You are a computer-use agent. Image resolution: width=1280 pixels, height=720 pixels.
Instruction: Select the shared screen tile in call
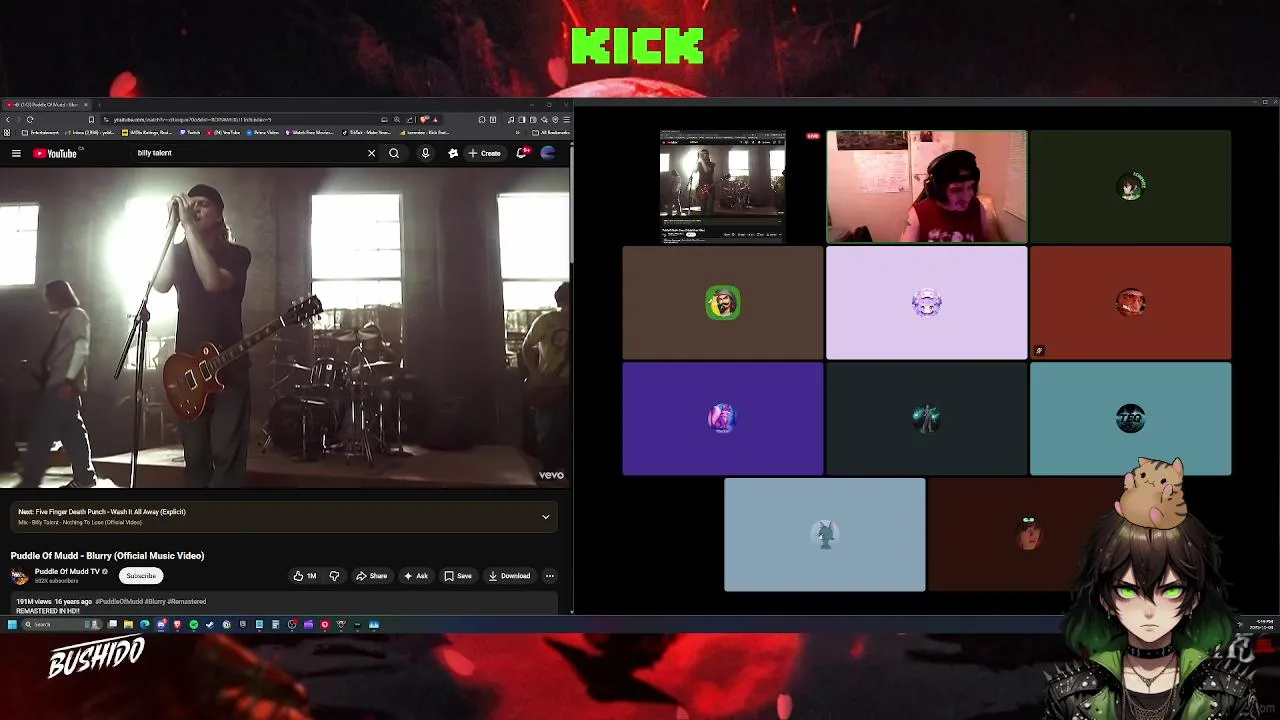[x=722, y=186]
